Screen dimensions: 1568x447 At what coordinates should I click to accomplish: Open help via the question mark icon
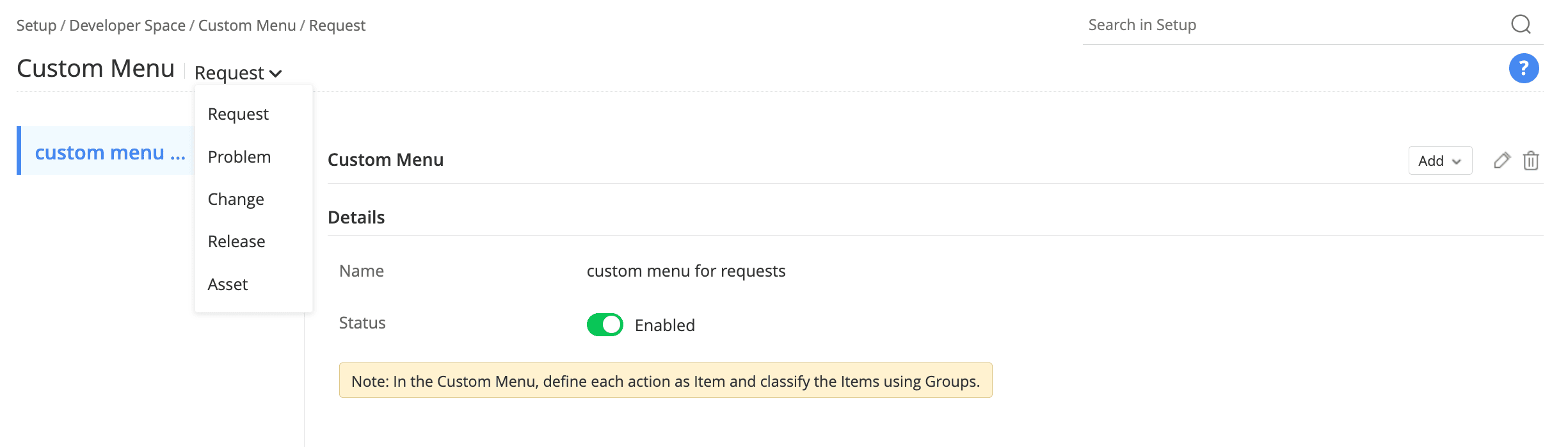pos(1523,68)
